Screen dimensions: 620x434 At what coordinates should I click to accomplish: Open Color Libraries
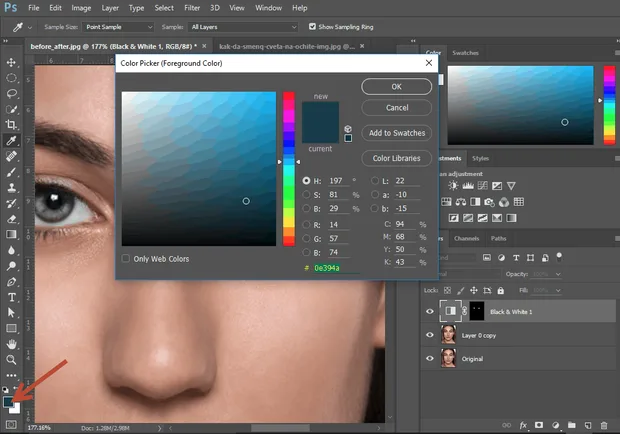click(397, 158)
